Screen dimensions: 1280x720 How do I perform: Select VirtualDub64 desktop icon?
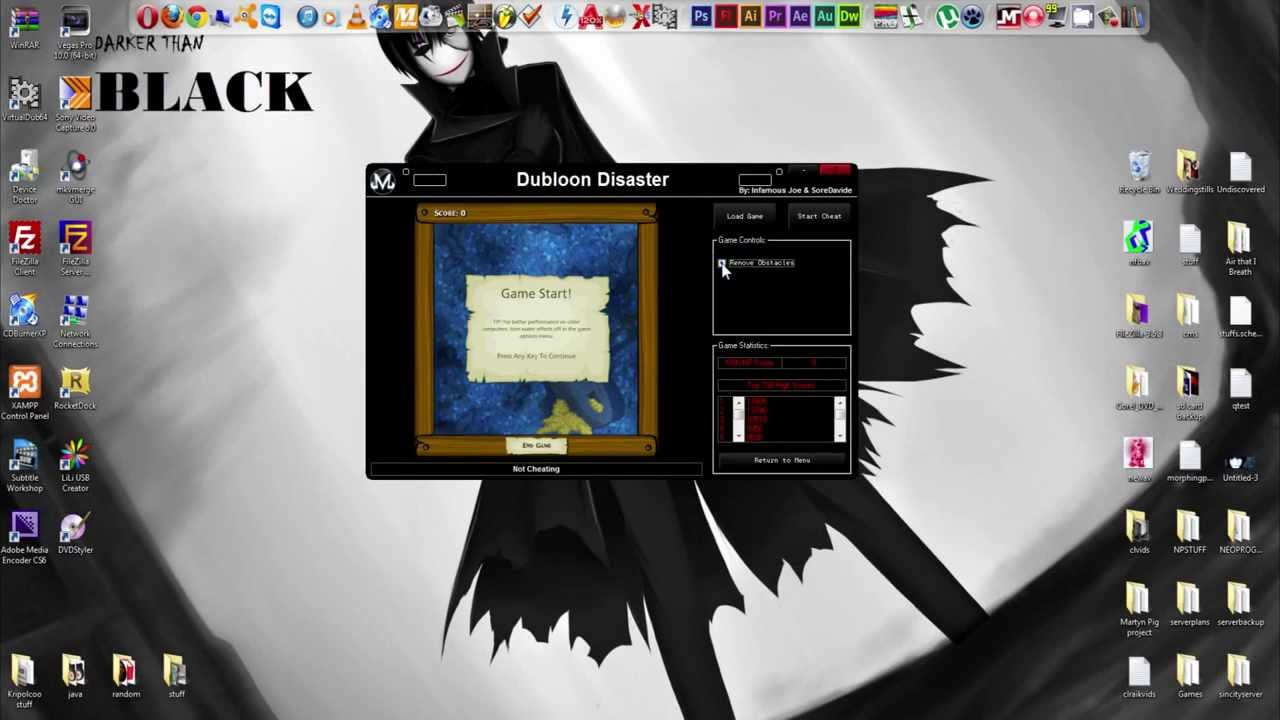24,99
